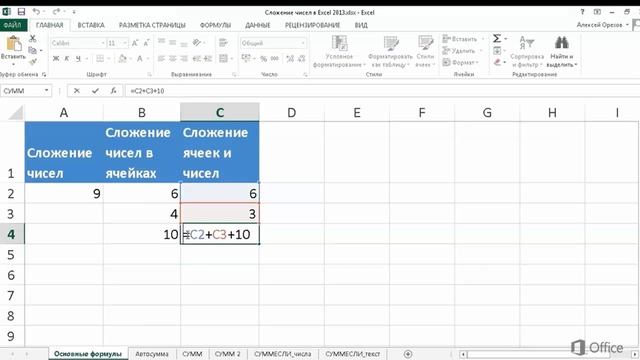Apply percent style format

[x=264, y=59]
